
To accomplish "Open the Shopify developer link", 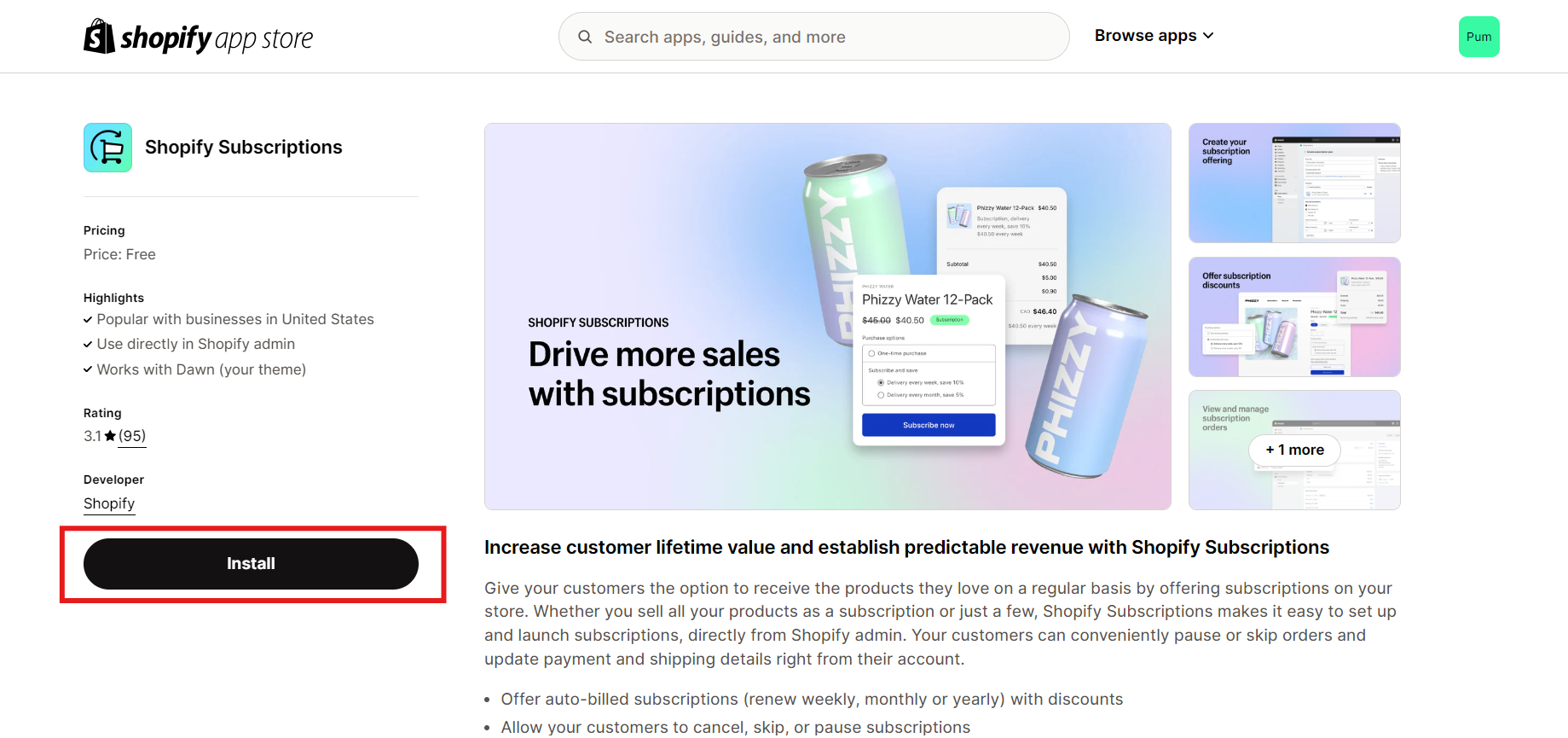I will pos(109,503).
